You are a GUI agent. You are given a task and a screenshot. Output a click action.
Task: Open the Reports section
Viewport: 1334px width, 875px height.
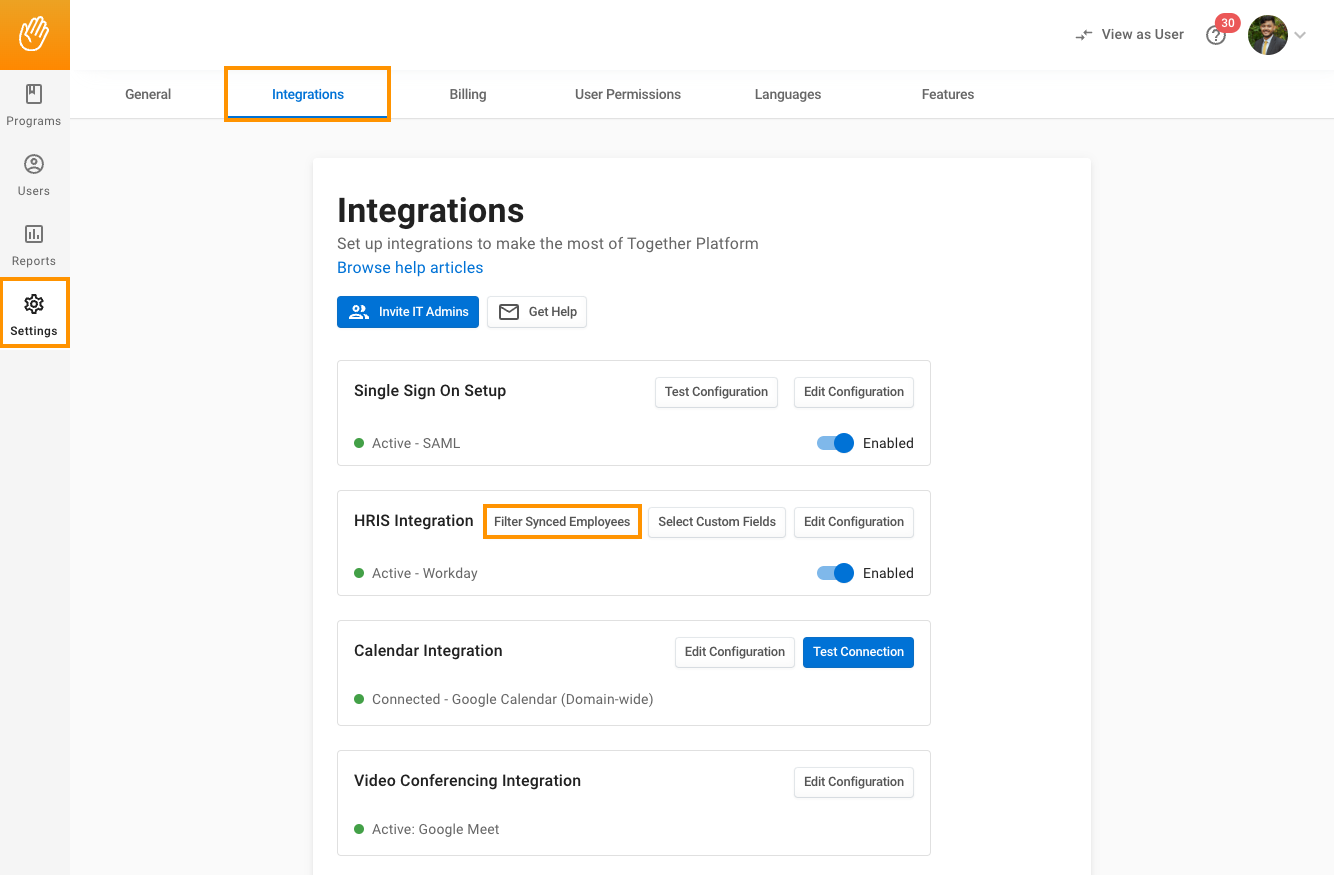click(34, 245)
